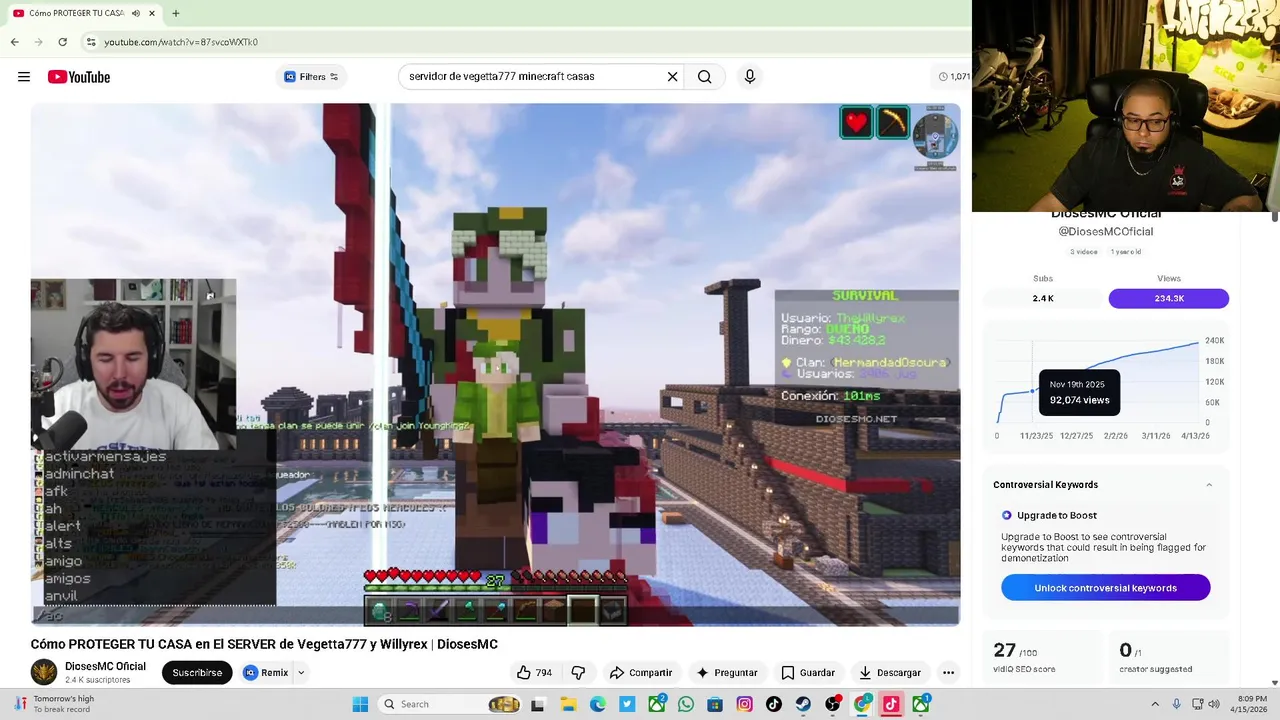Clear the YouTube search box text
This screenshot has height=720, width=1280.
pyautogui.click(x=672, y=77)
